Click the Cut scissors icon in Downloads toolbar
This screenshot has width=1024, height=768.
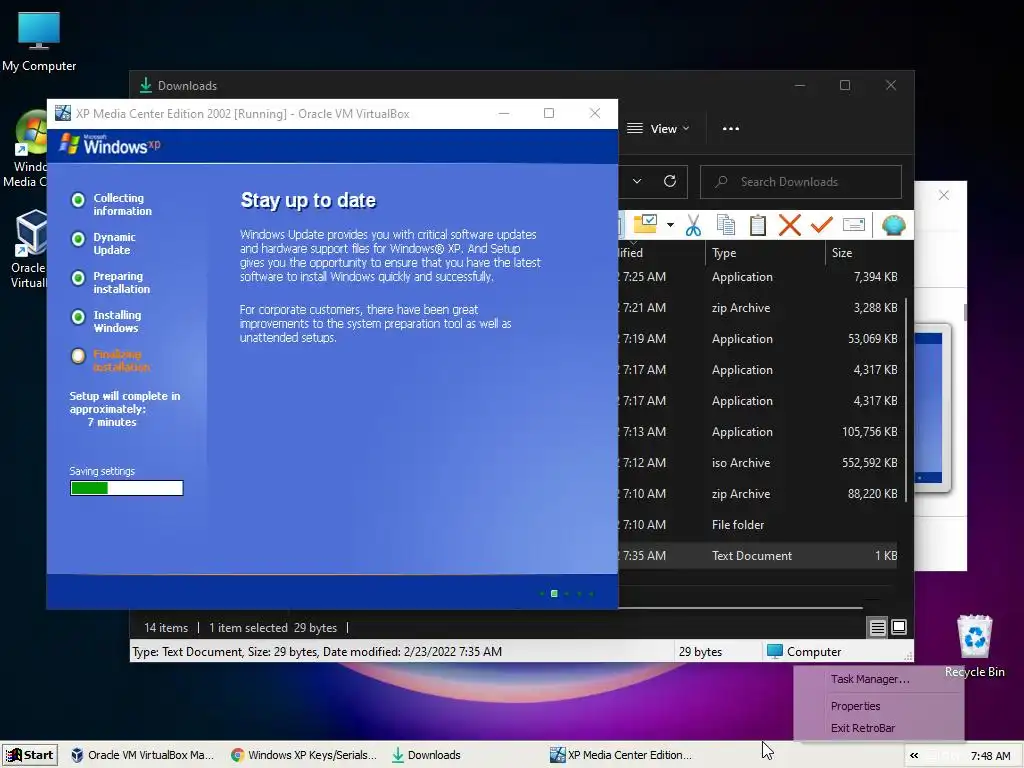tap(693, 225)
